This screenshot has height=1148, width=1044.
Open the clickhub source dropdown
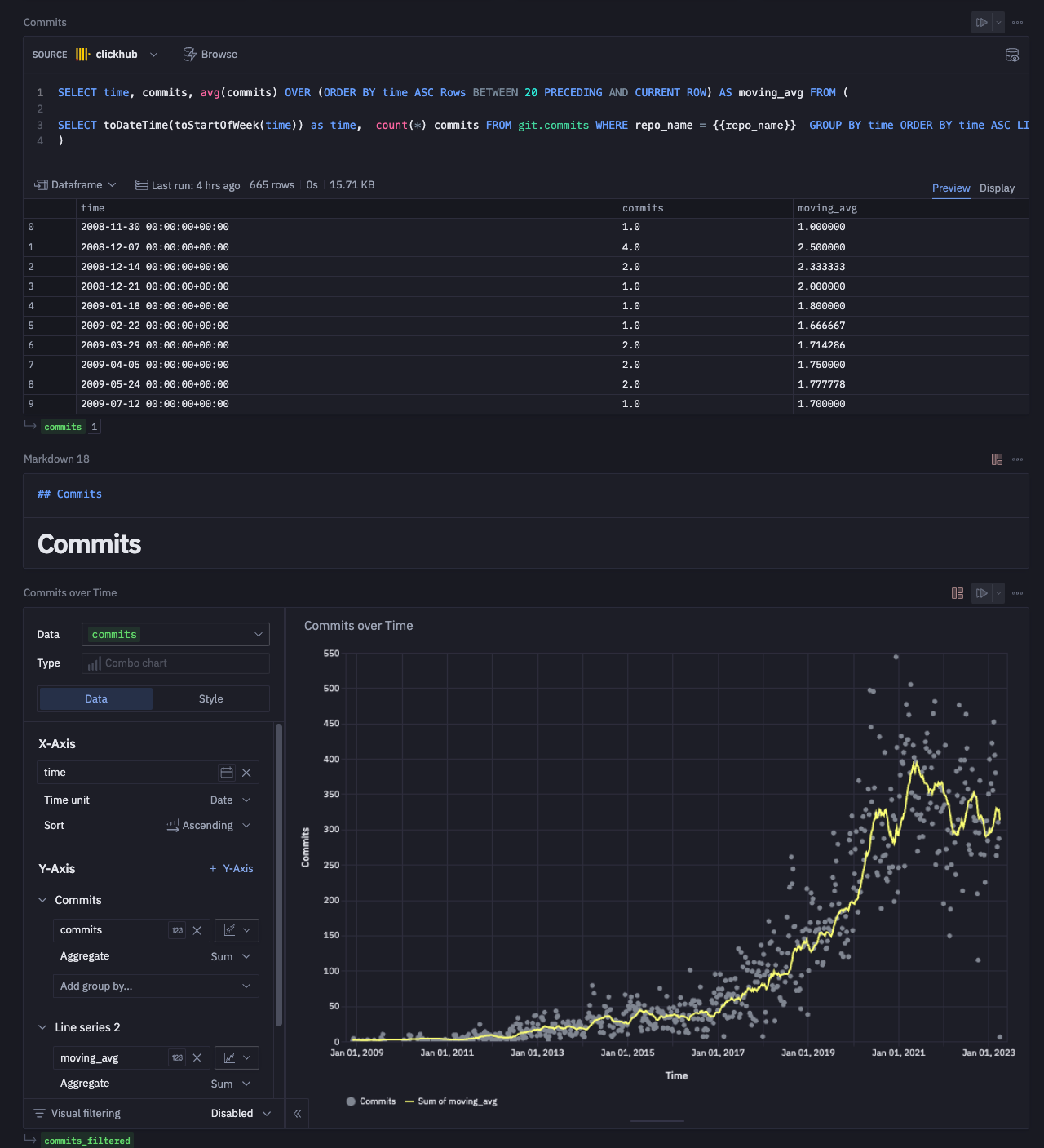(118, 55)
